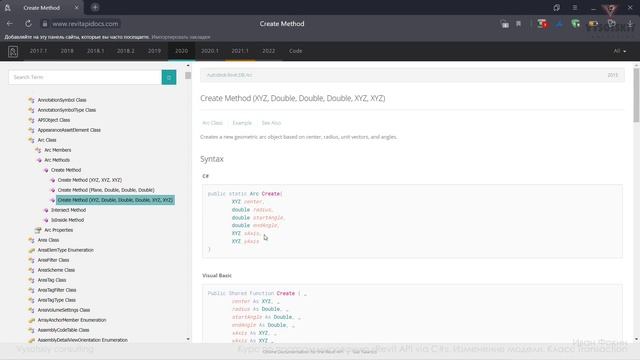Click the Revit API Docs logo icon
The height and width of the screenshot is (360, 640).
(13, 51)
